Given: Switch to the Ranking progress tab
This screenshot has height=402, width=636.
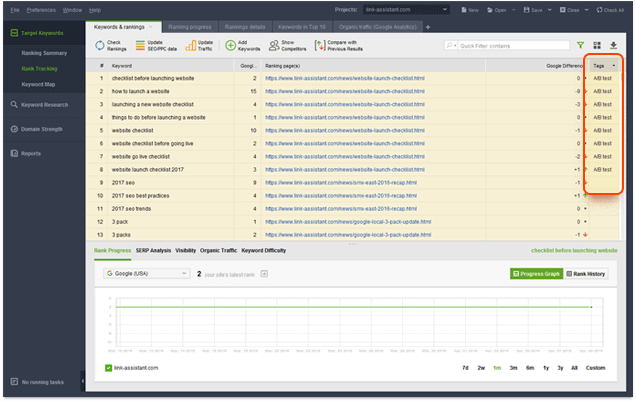Looking at the screenshot, I should click(x=190, y=27).
